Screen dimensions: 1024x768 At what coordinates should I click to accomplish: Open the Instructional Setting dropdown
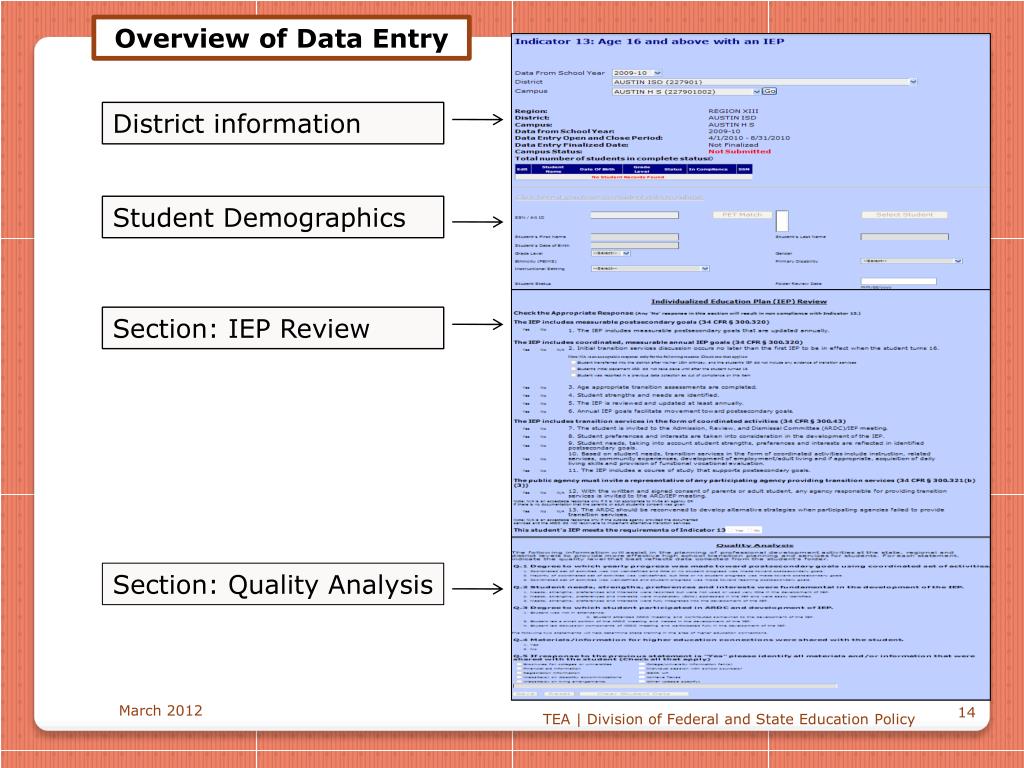tap(650, 268)
